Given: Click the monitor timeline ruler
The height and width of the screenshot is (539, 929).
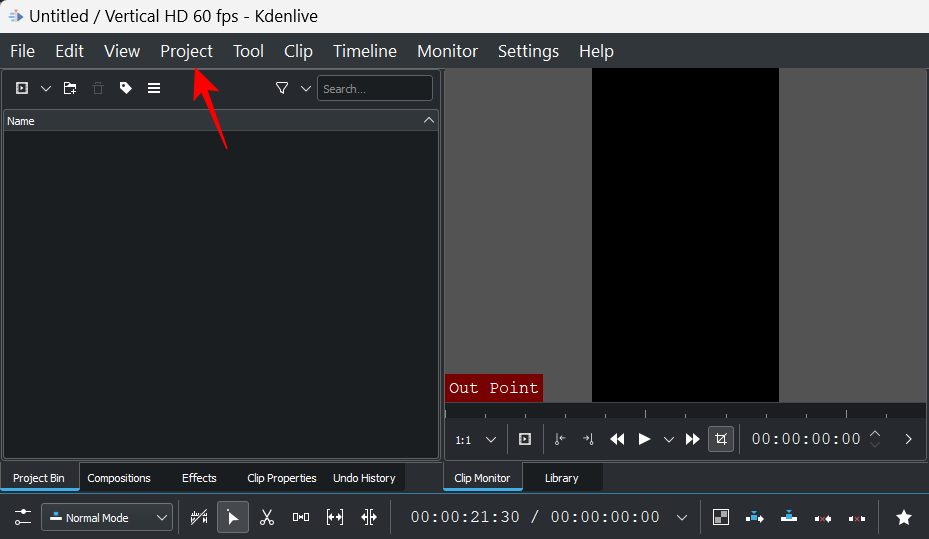Looking at the screenshot, I should pyautogui.click(x=685, y=411).
